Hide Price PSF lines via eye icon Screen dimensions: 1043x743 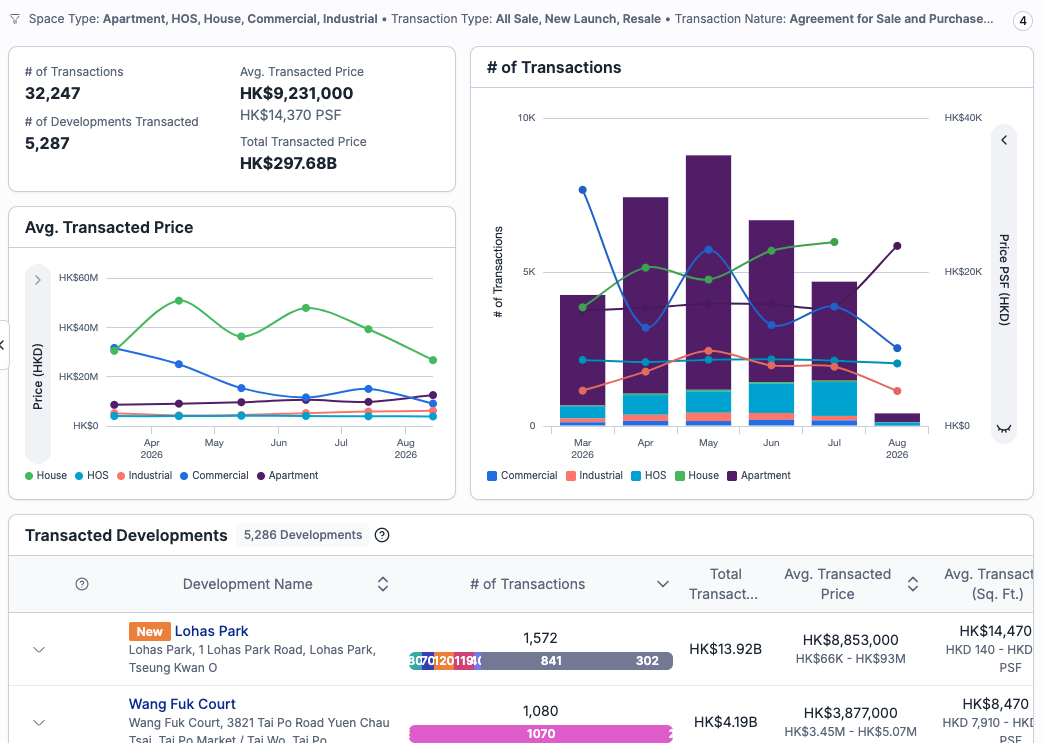pos(1004,428)
